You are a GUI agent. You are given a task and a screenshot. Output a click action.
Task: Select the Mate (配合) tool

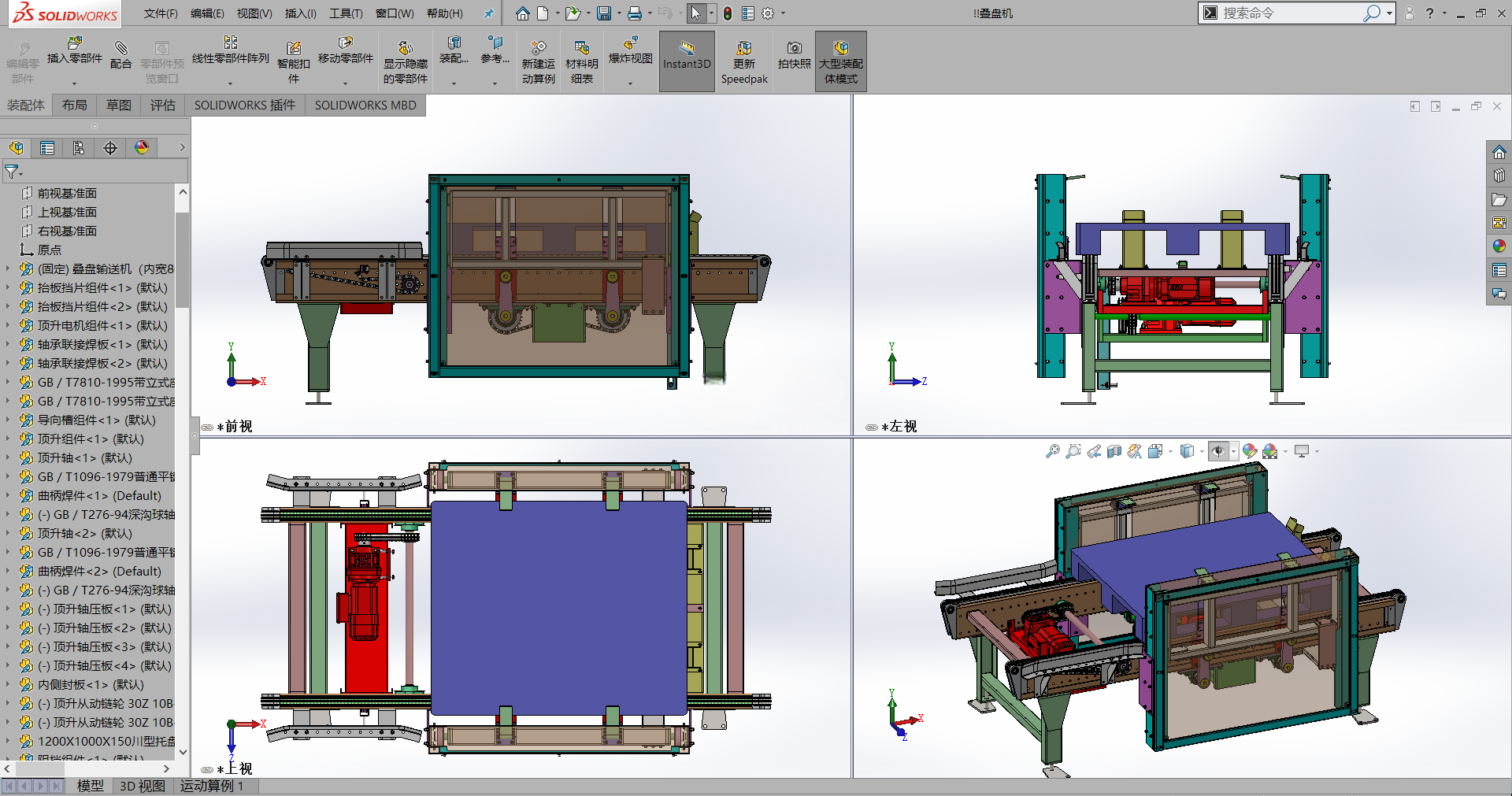coord(120,54)
